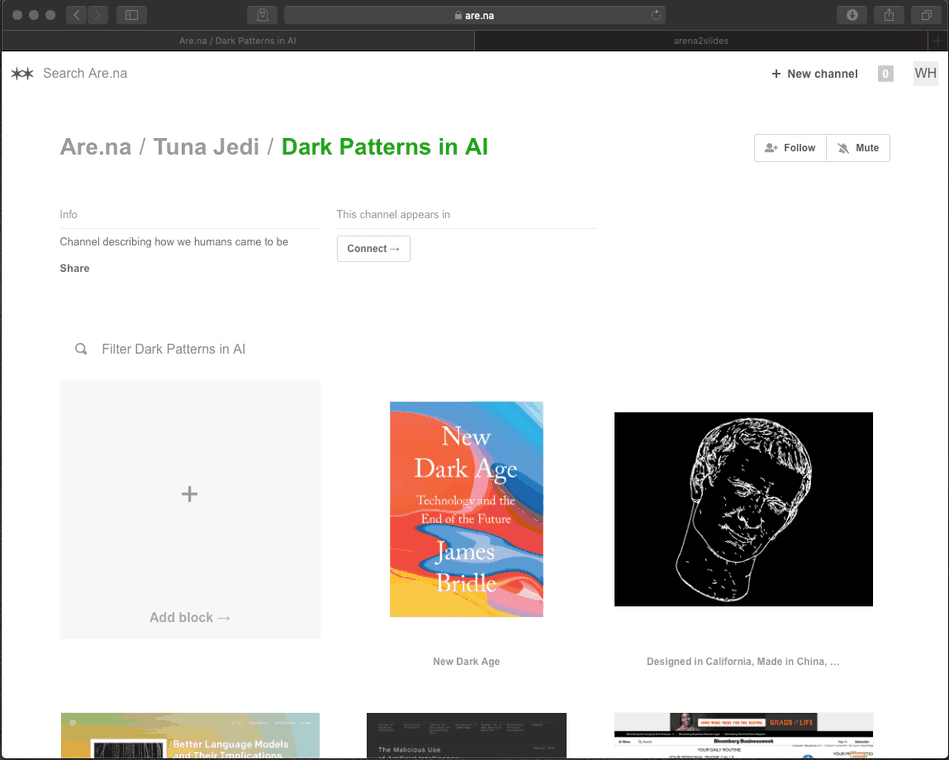
Task: Click Add block link
Action: coord(189,617)
